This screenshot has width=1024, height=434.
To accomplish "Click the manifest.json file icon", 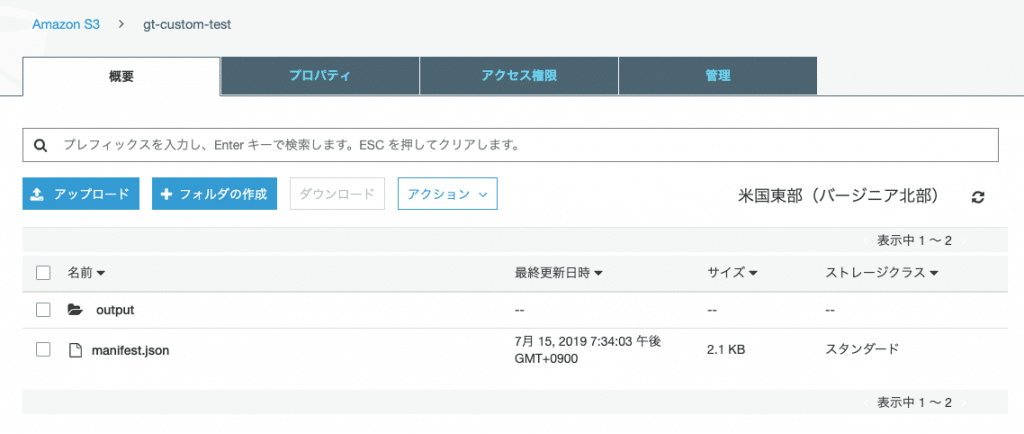I will (x=76, y=350).
